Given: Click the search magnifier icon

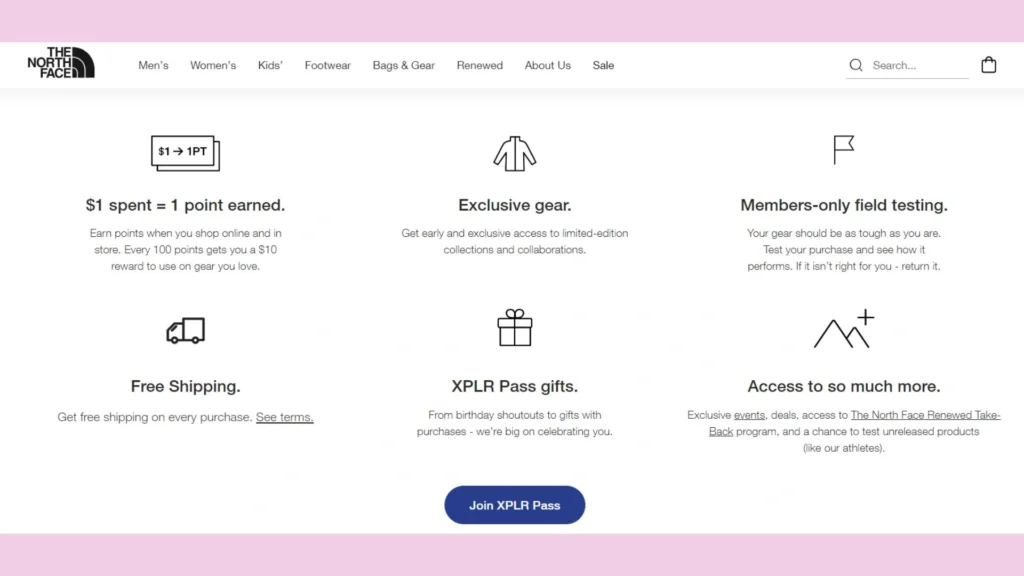Looking at the screenshot, I should tap(856, 65).
